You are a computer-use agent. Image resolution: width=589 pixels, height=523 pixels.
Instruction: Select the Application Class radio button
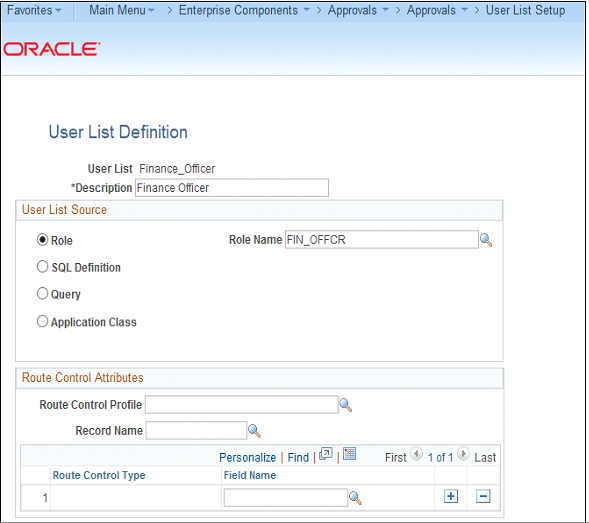(42, 321)
